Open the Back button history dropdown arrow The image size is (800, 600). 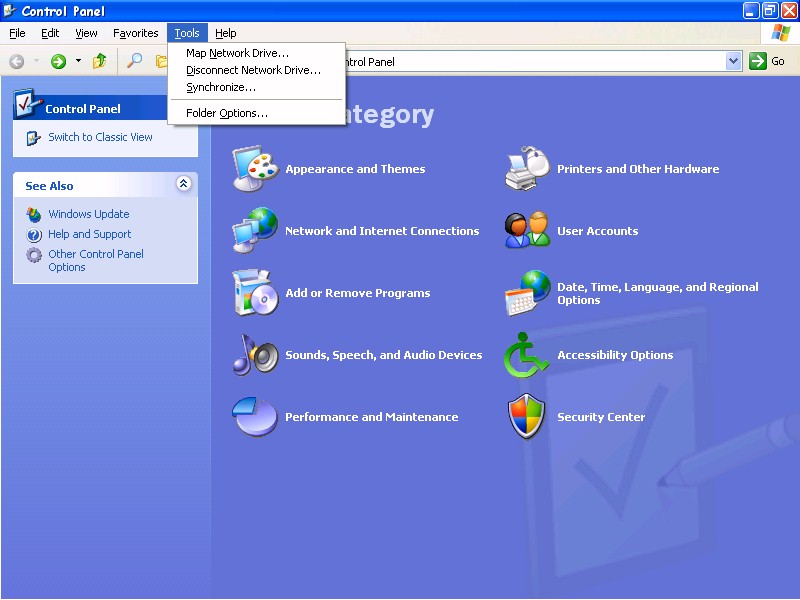(x=37, y=61)
